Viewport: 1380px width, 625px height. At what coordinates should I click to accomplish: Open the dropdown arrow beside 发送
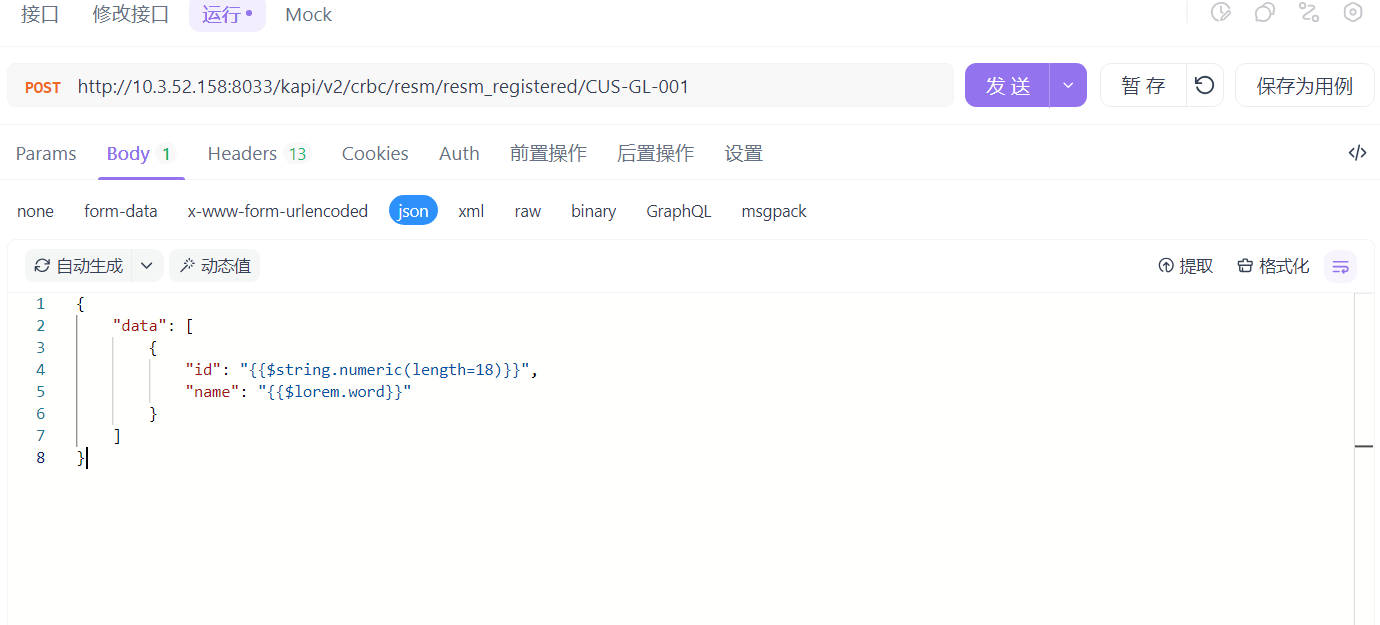click(1068, 86)
